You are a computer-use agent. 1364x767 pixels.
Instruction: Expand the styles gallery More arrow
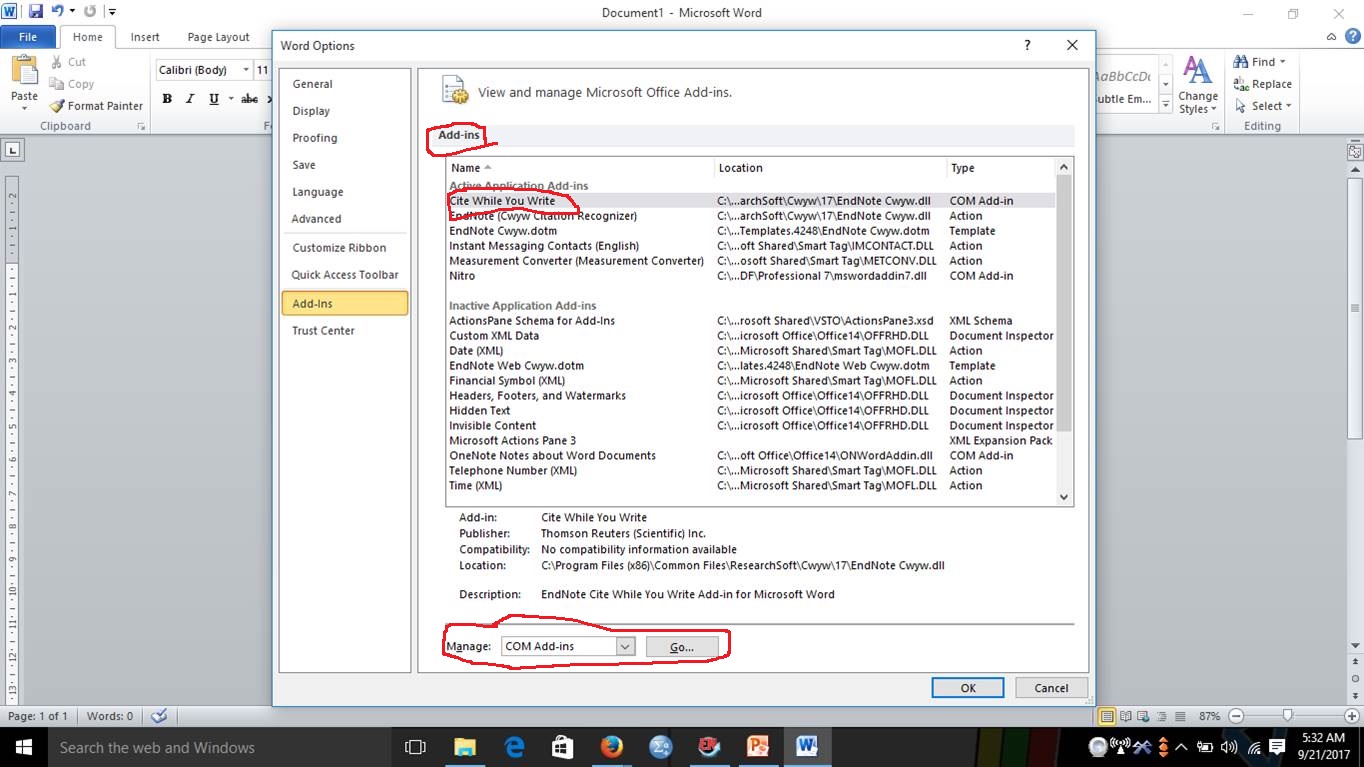tap(1165, 104)
